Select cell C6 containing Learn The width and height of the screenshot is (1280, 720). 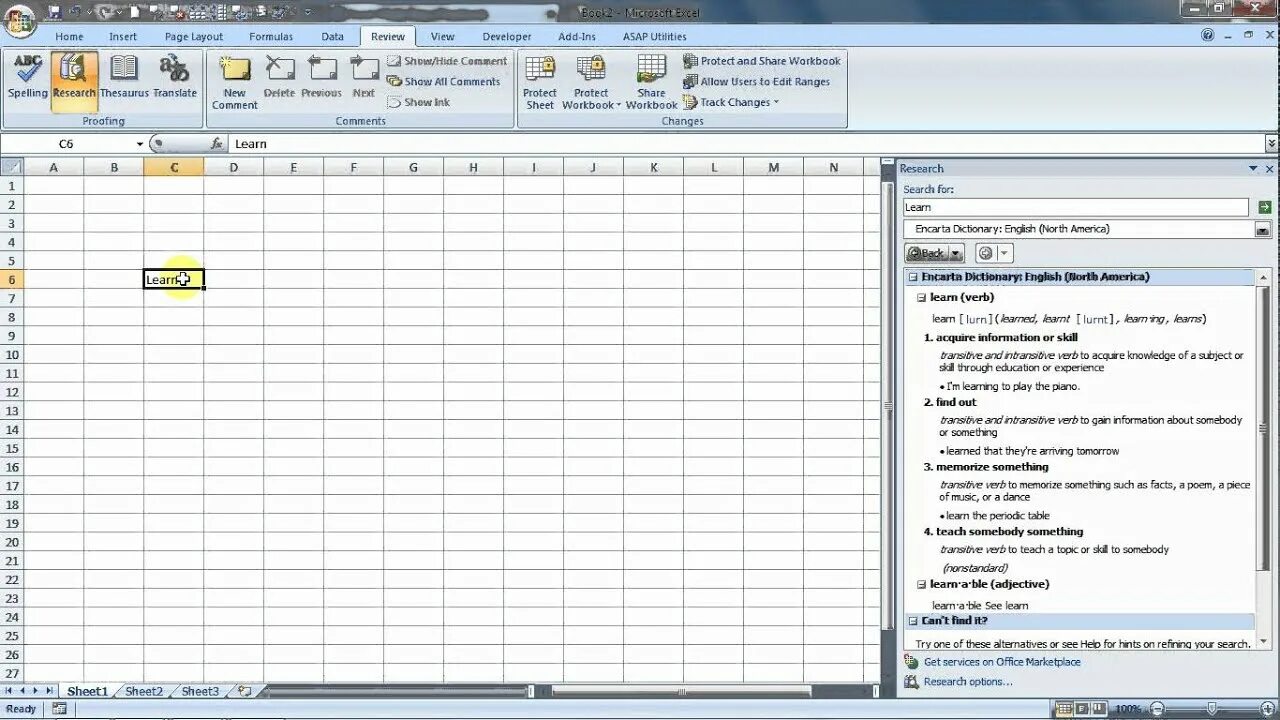click(x=174, y=280)
